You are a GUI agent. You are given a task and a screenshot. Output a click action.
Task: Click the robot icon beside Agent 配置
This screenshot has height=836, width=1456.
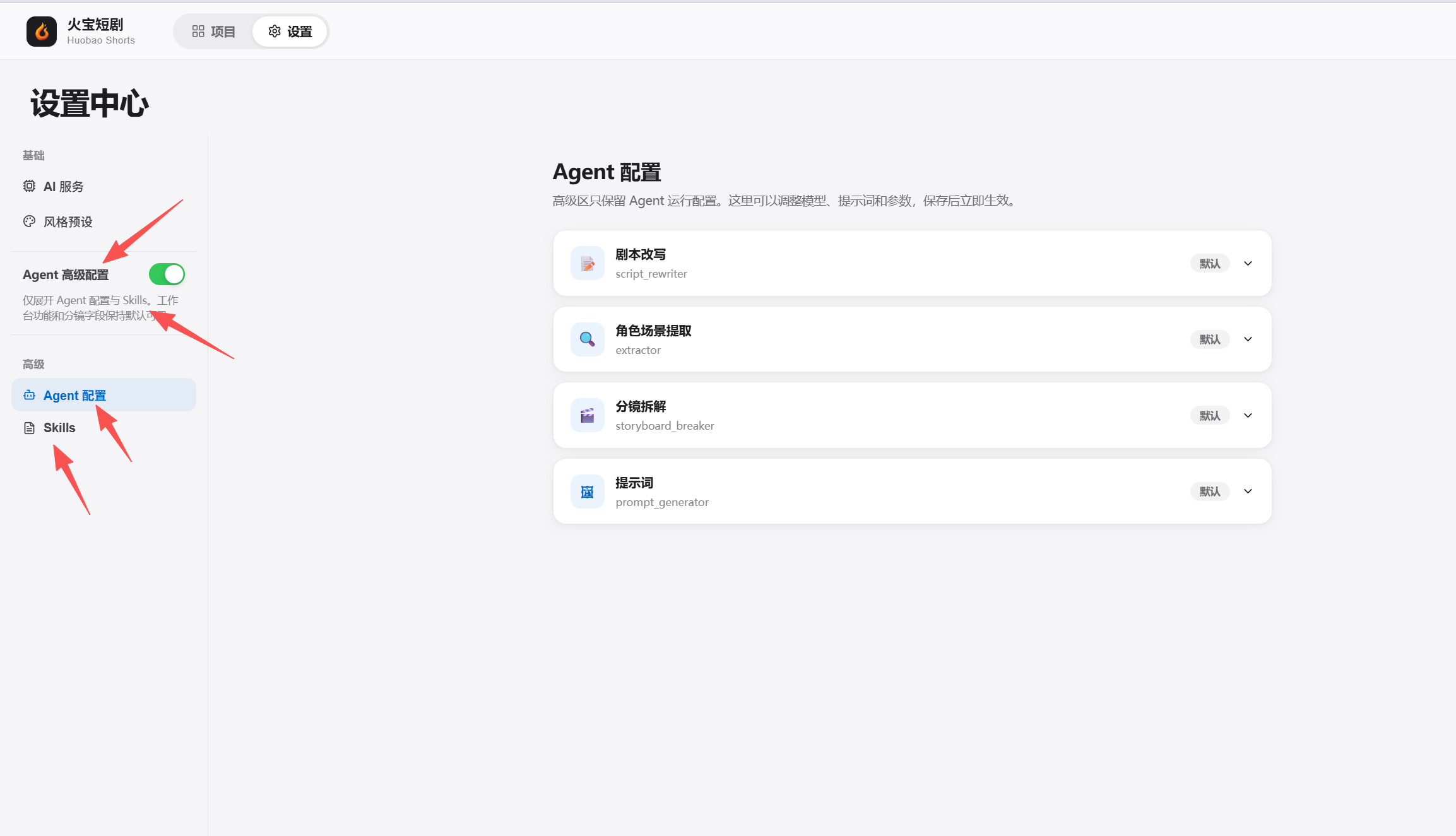coord(29,396)
